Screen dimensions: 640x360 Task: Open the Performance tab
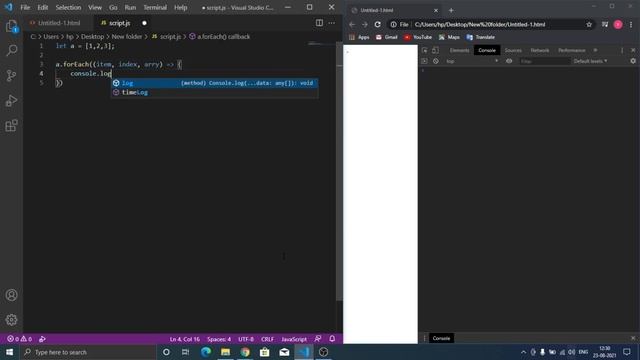(571, 50)
